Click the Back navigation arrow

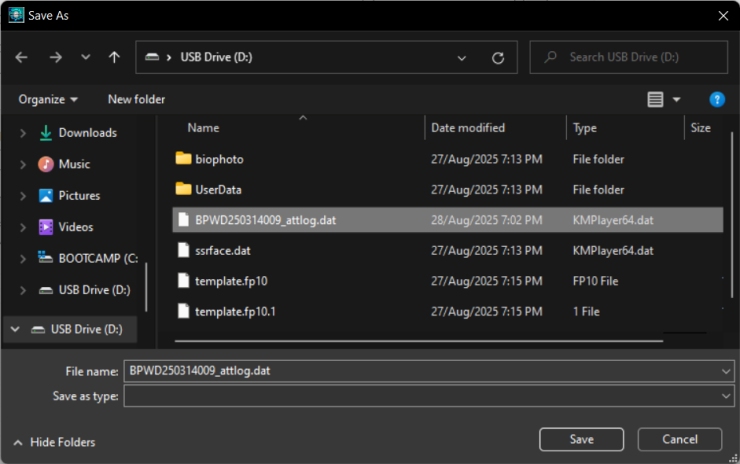(x=22, y=58)
